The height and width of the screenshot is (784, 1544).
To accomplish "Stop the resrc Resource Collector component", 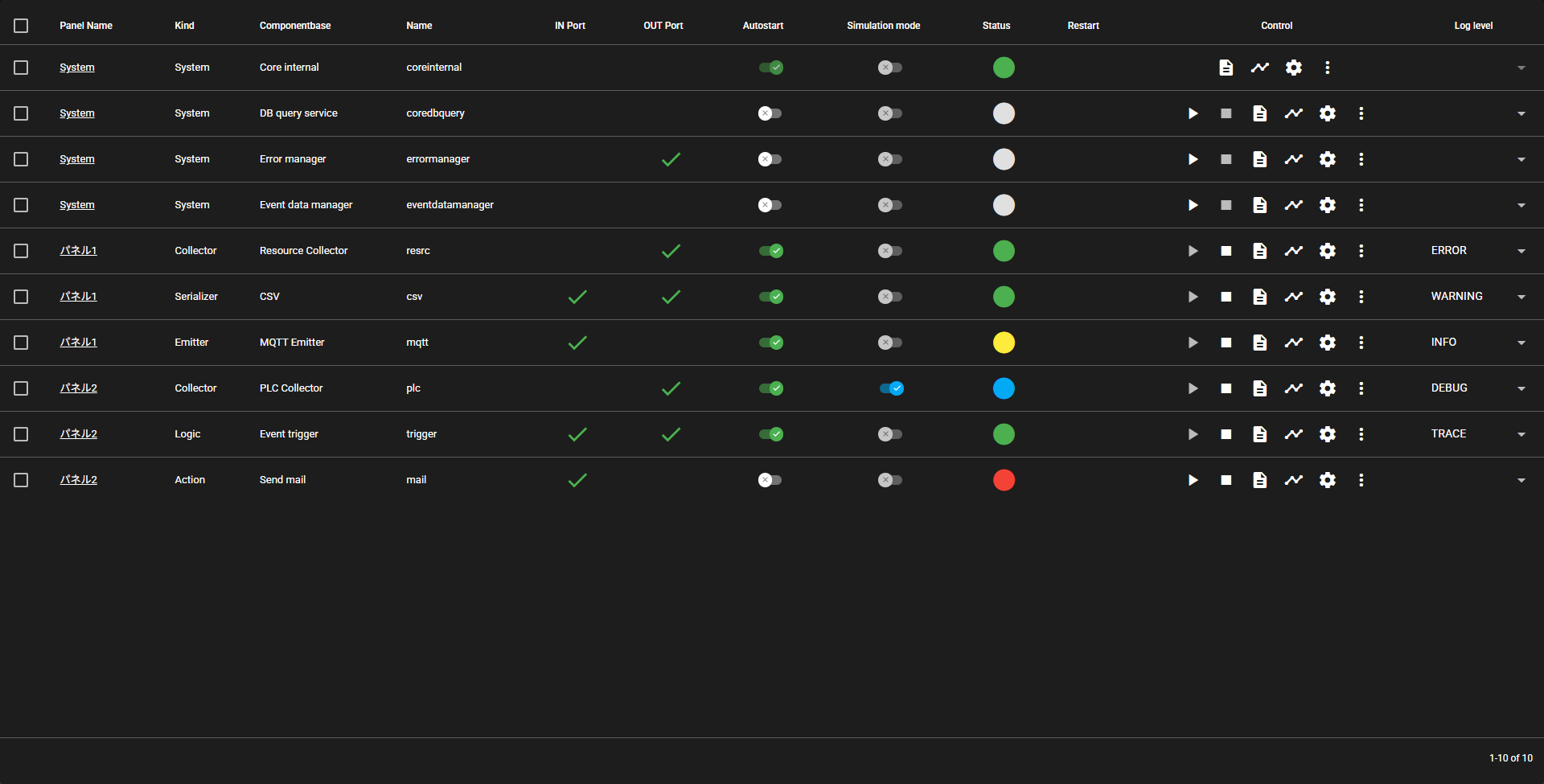I will [1226, 251].
